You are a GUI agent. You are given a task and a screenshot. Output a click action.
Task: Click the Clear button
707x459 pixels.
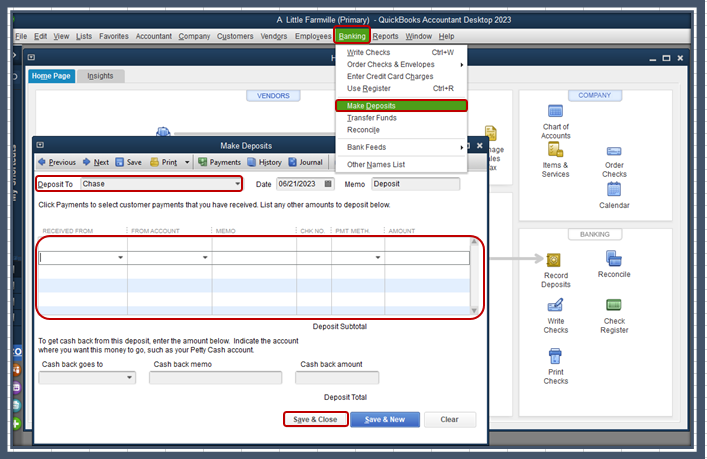[x=450, y=419]
